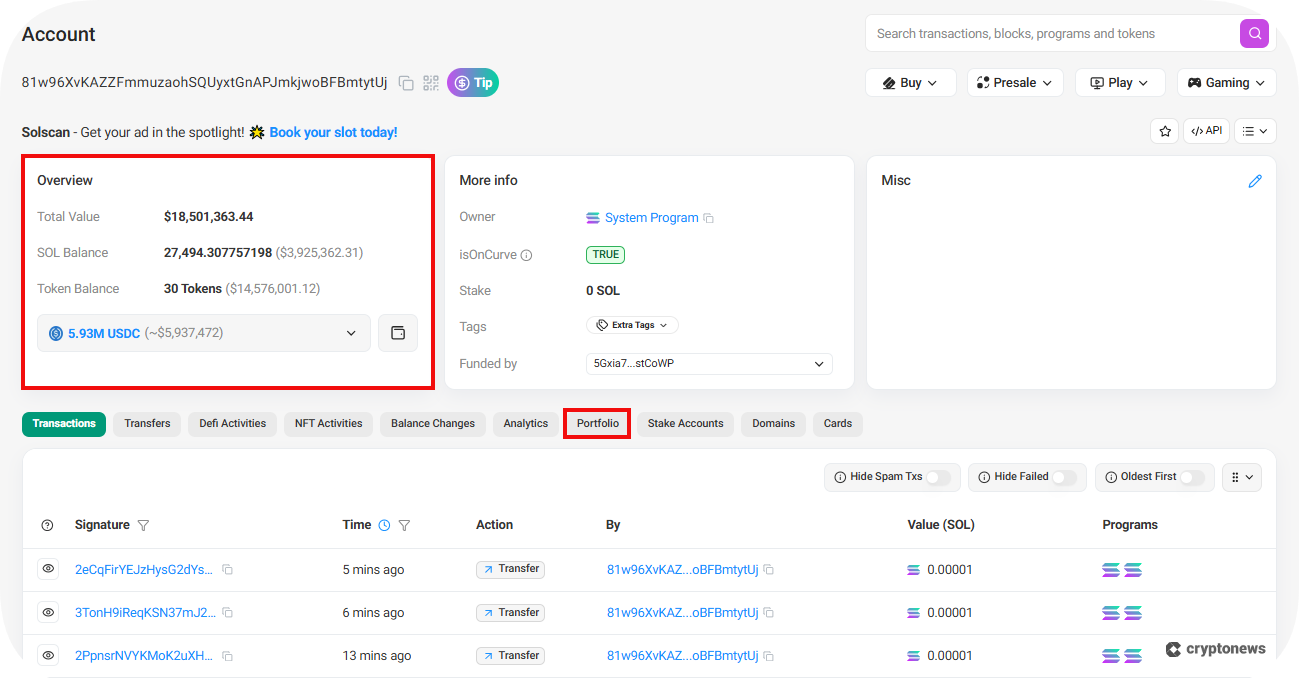Expand the 5.93M USDC token dropdown
Screen dimensions: 1299x687
click(350, 333)
